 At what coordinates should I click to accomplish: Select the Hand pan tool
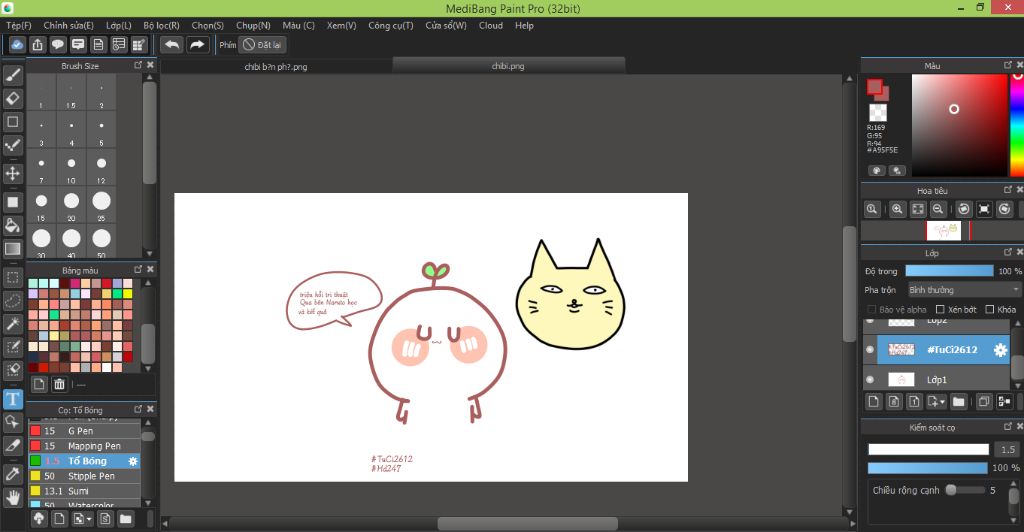[12, 498]
